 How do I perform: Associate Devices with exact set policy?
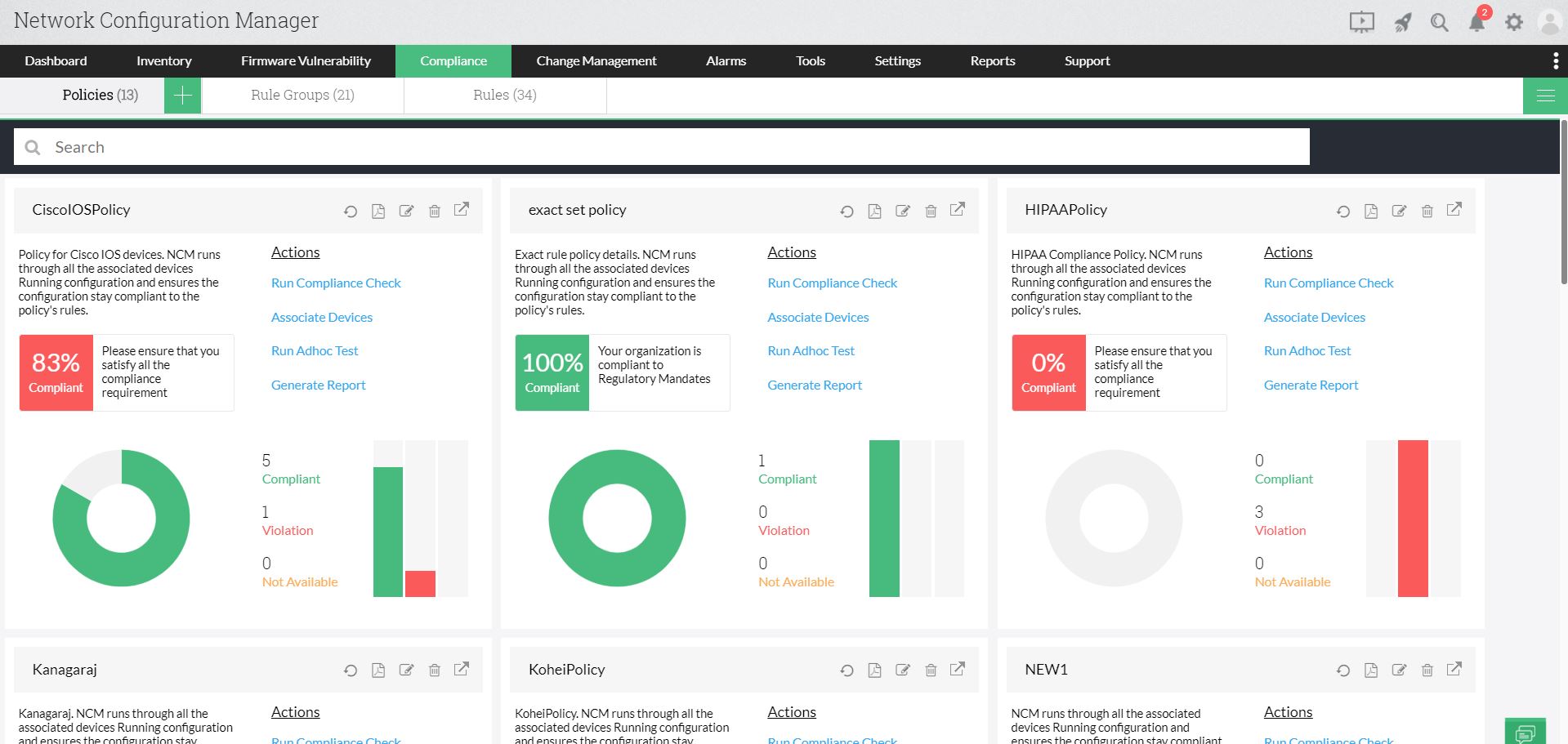tap(818, 318)
